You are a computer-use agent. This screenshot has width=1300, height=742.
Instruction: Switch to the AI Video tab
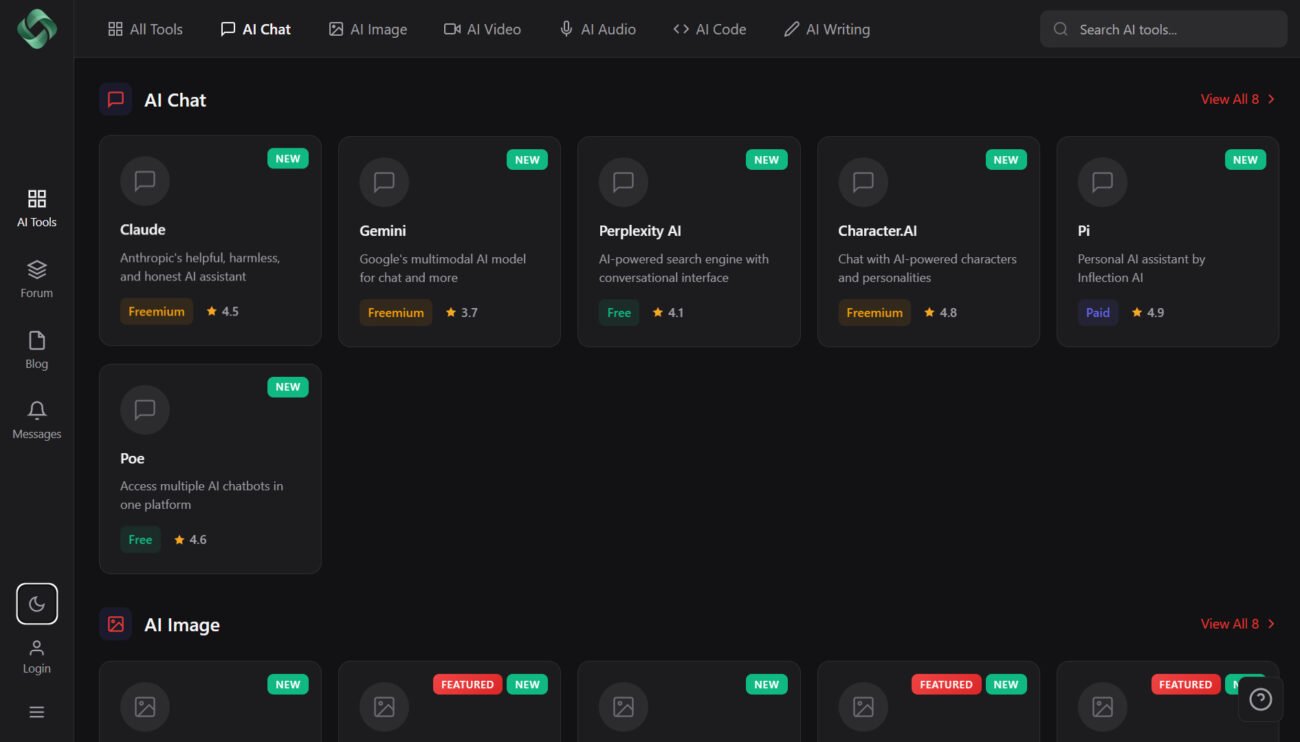482,29
